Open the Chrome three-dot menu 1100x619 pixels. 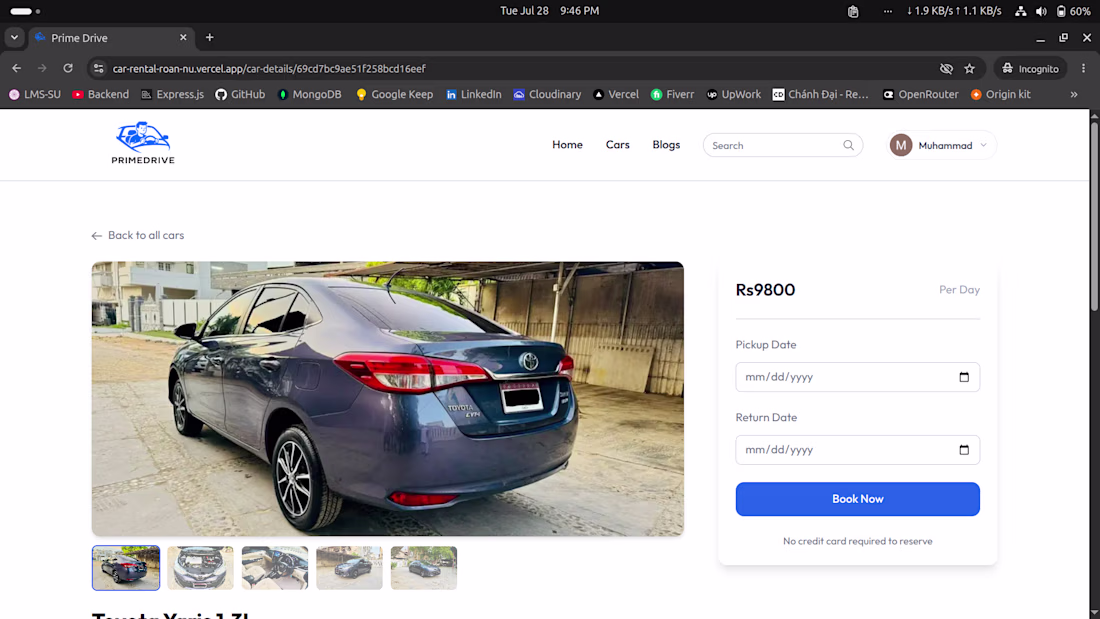pyautogui.click(x=1083, y=68)
